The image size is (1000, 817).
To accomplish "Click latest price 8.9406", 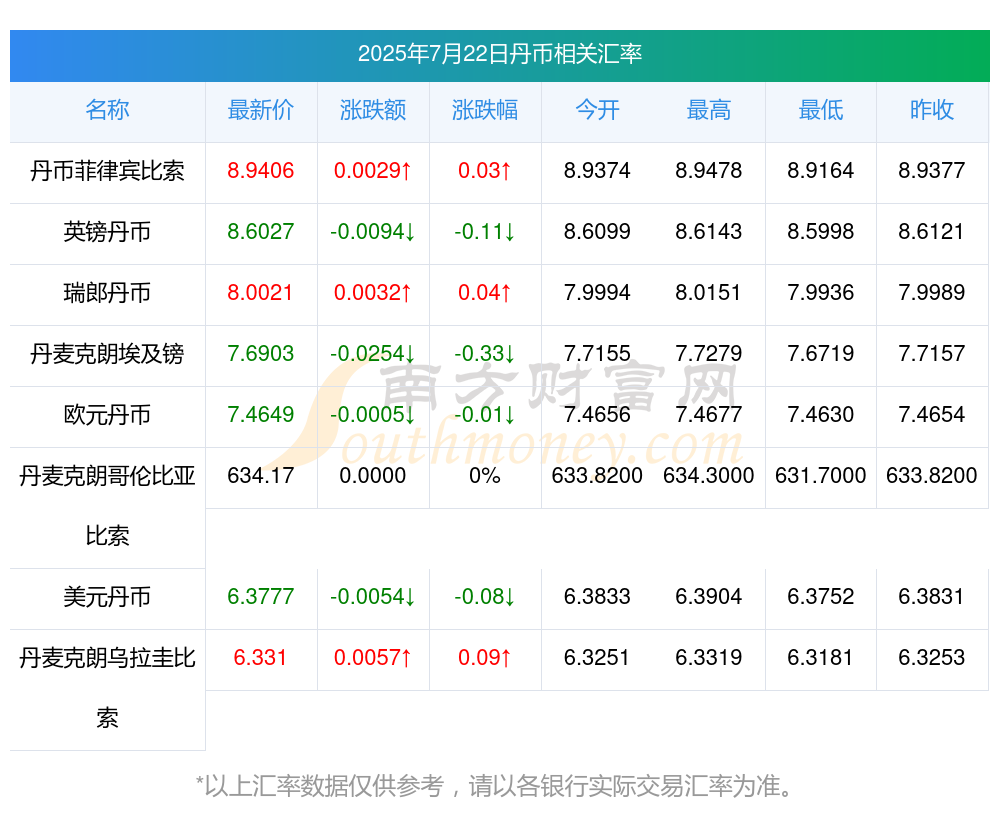I will click(260, 170).
